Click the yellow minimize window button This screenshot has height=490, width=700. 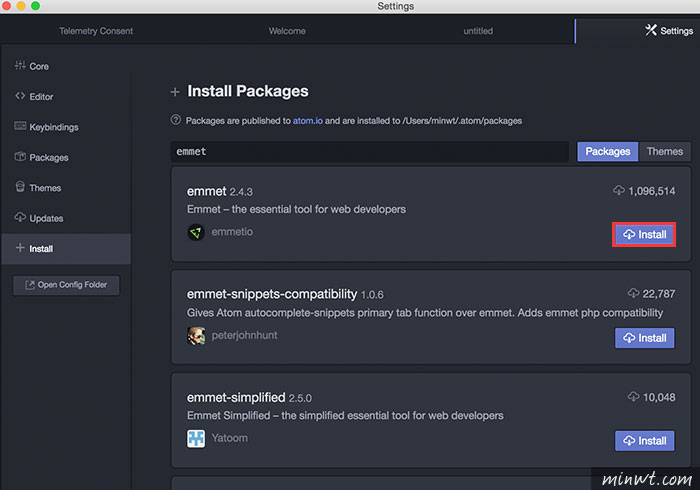click(21, 6)
